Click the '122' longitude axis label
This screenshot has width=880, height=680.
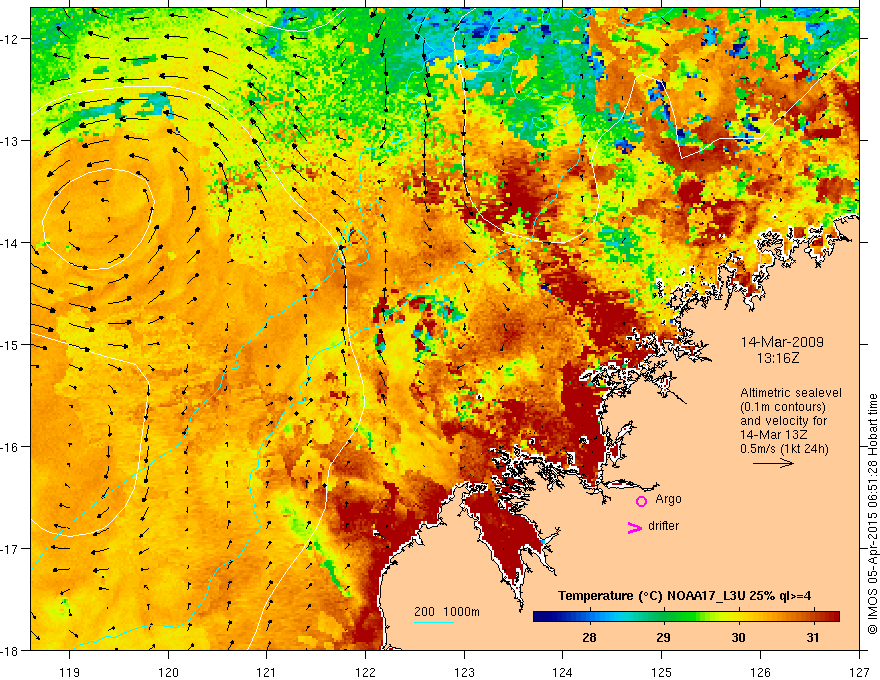coord(365,672)
